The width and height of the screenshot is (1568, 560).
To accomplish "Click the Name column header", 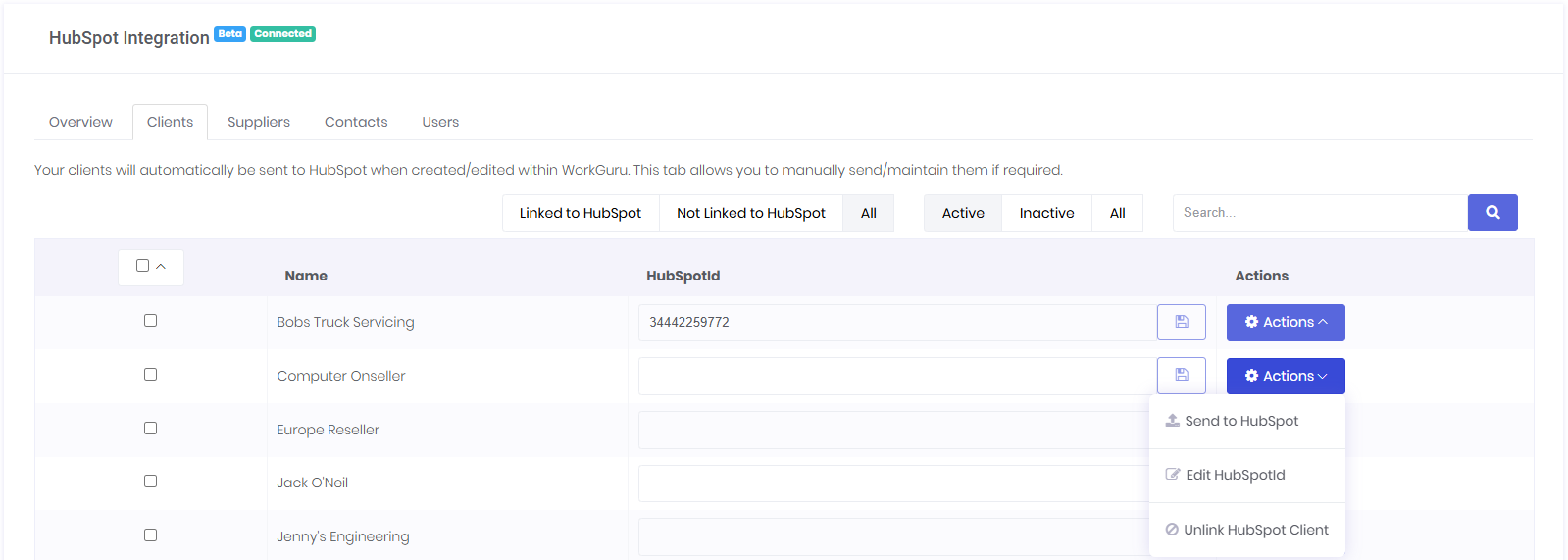I will point(306,276).
